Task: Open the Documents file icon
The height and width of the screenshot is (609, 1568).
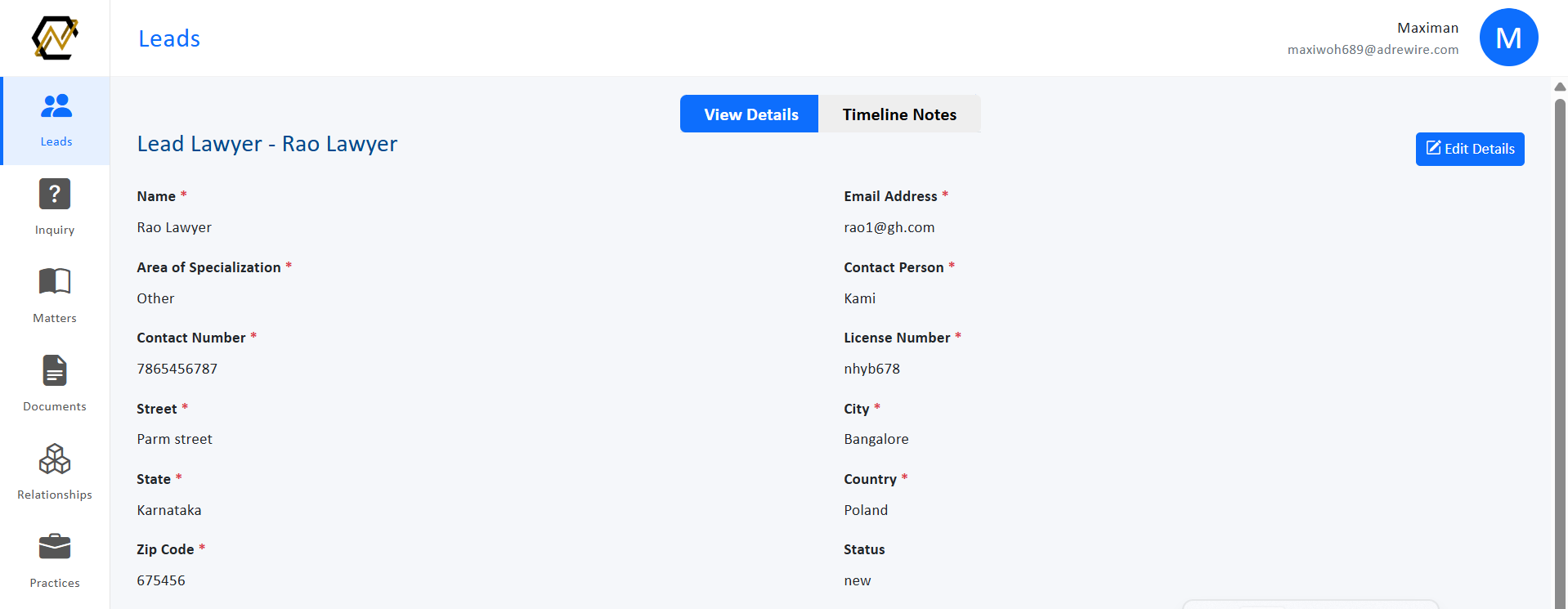Action: pyautogui.click(x=55, y=370)
